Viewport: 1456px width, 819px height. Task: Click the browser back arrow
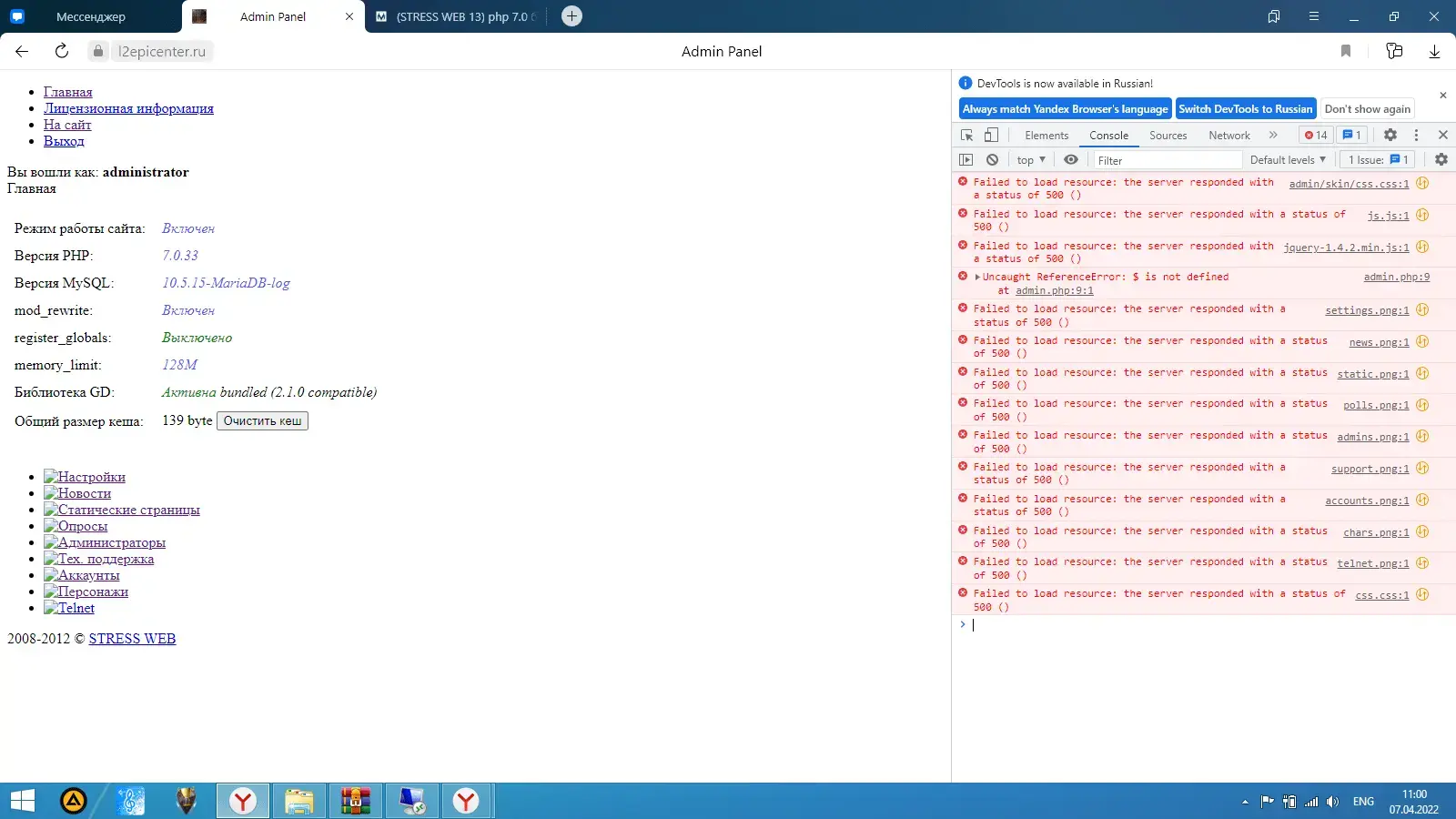tap(23, 52)
